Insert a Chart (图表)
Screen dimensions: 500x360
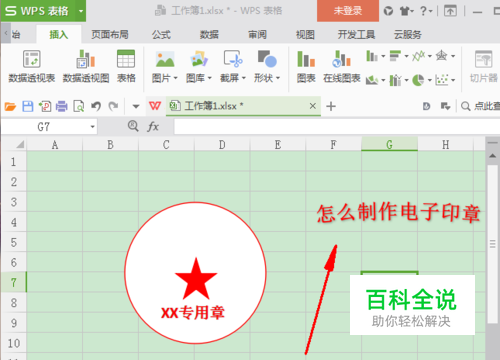306,66
